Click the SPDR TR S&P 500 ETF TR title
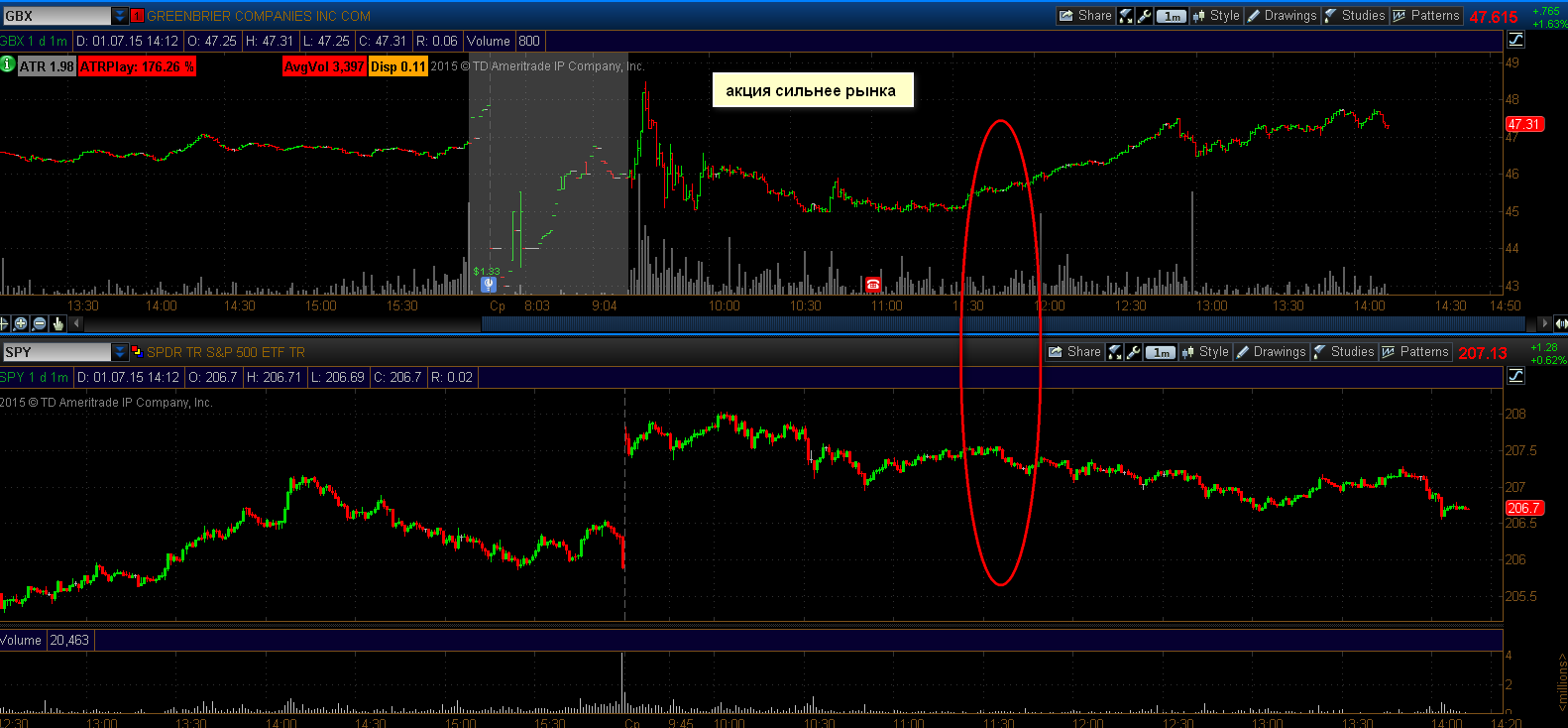 (x=226, y=352)
